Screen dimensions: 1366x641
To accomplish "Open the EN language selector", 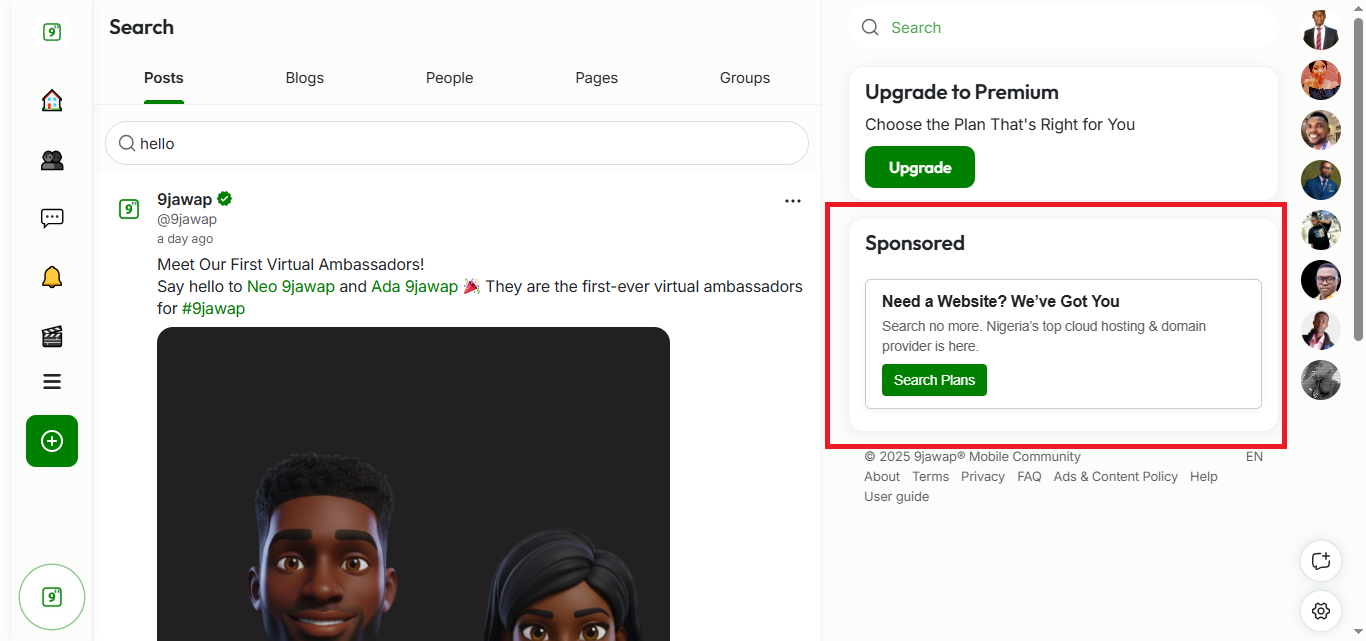I will point(1254,457).
